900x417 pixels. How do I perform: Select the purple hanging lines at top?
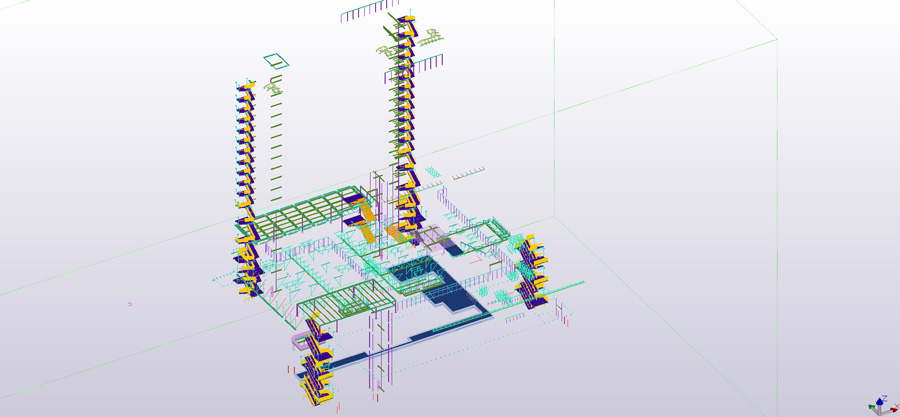pos(365,14)
